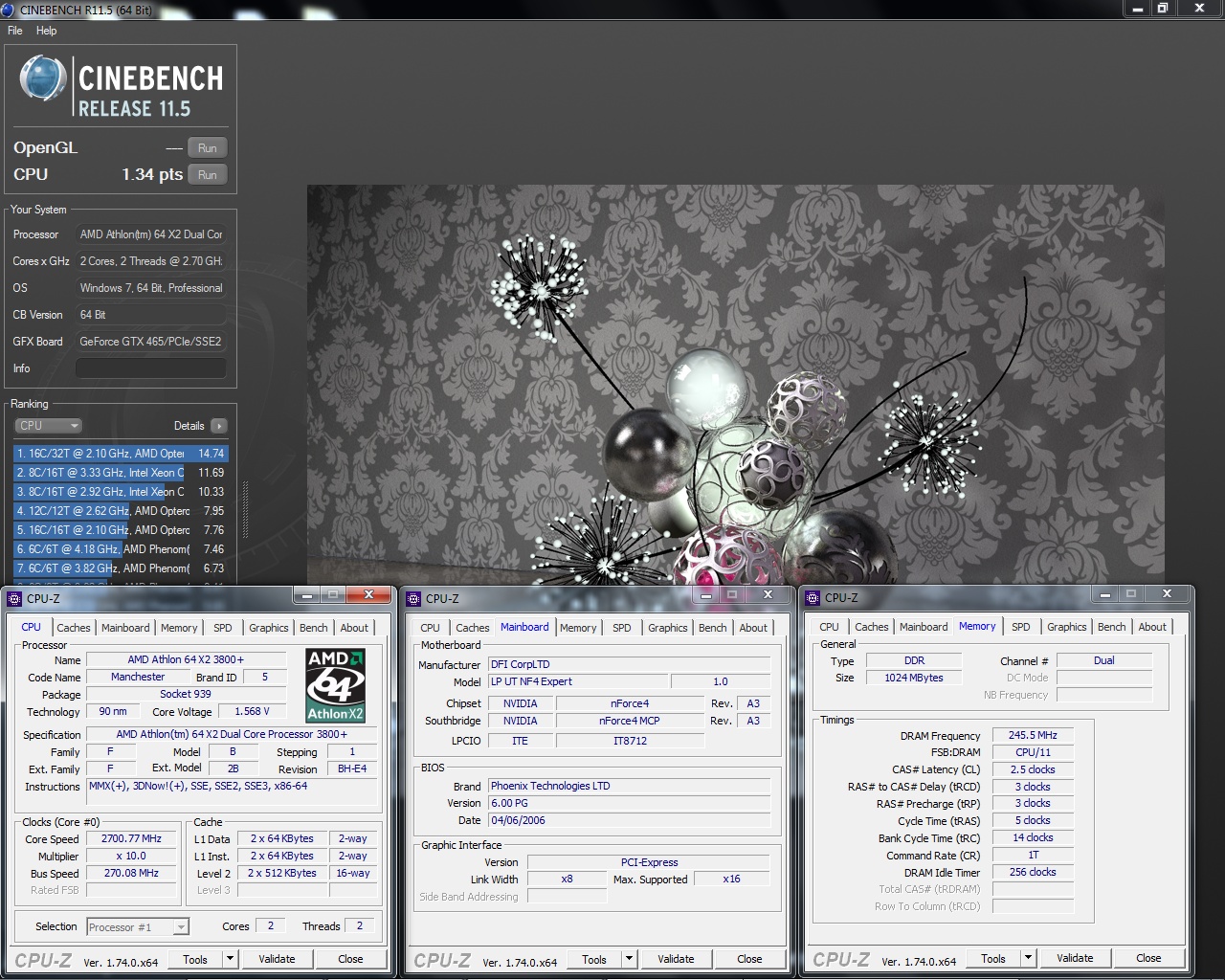
Task: Click Close button in the CPU tab window
Action: pyautogui.click(x=350, y=959)
